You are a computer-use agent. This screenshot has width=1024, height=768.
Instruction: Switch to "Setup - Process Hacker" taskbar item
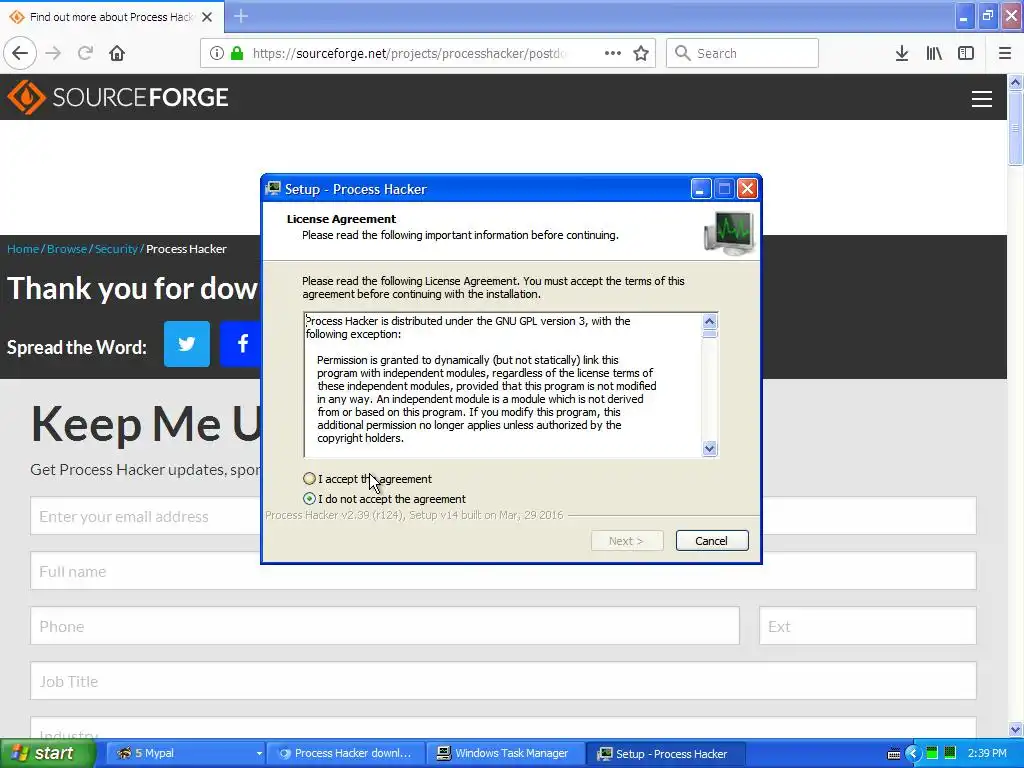pos(664,754)
